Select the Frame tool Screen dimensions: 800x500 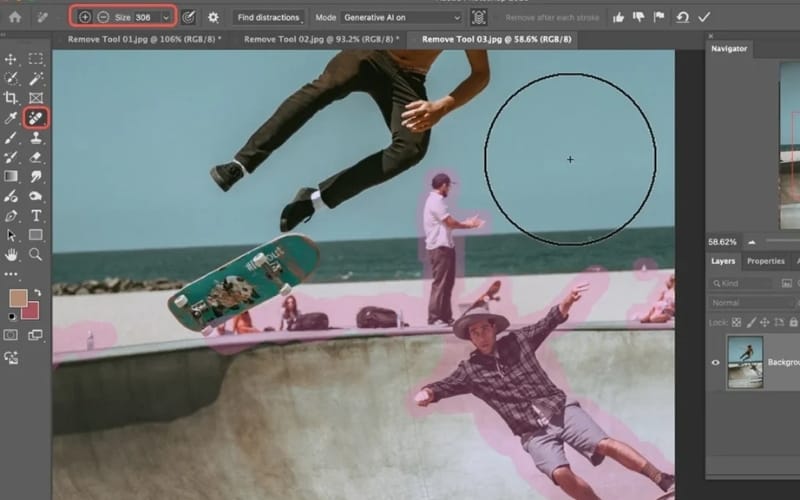click(36, 98)
